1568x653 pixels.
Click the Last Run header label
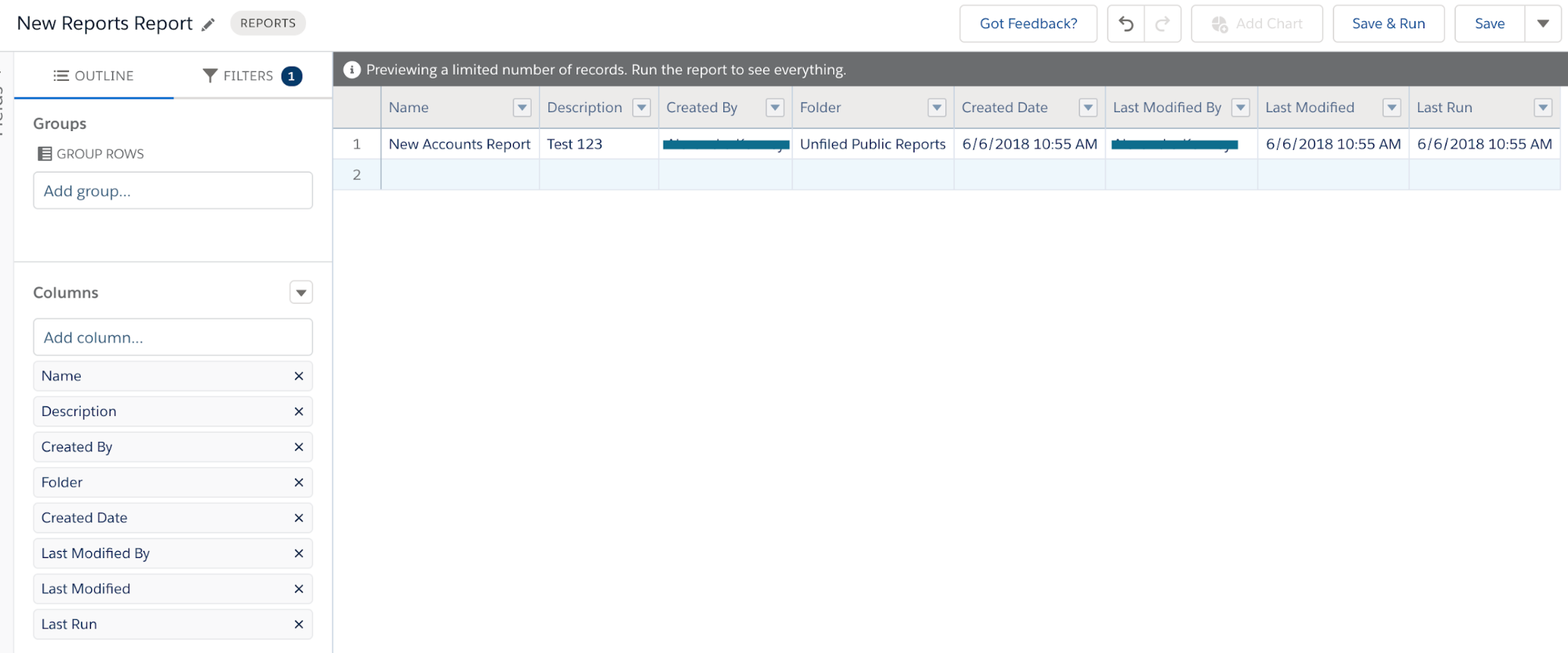1444,108
